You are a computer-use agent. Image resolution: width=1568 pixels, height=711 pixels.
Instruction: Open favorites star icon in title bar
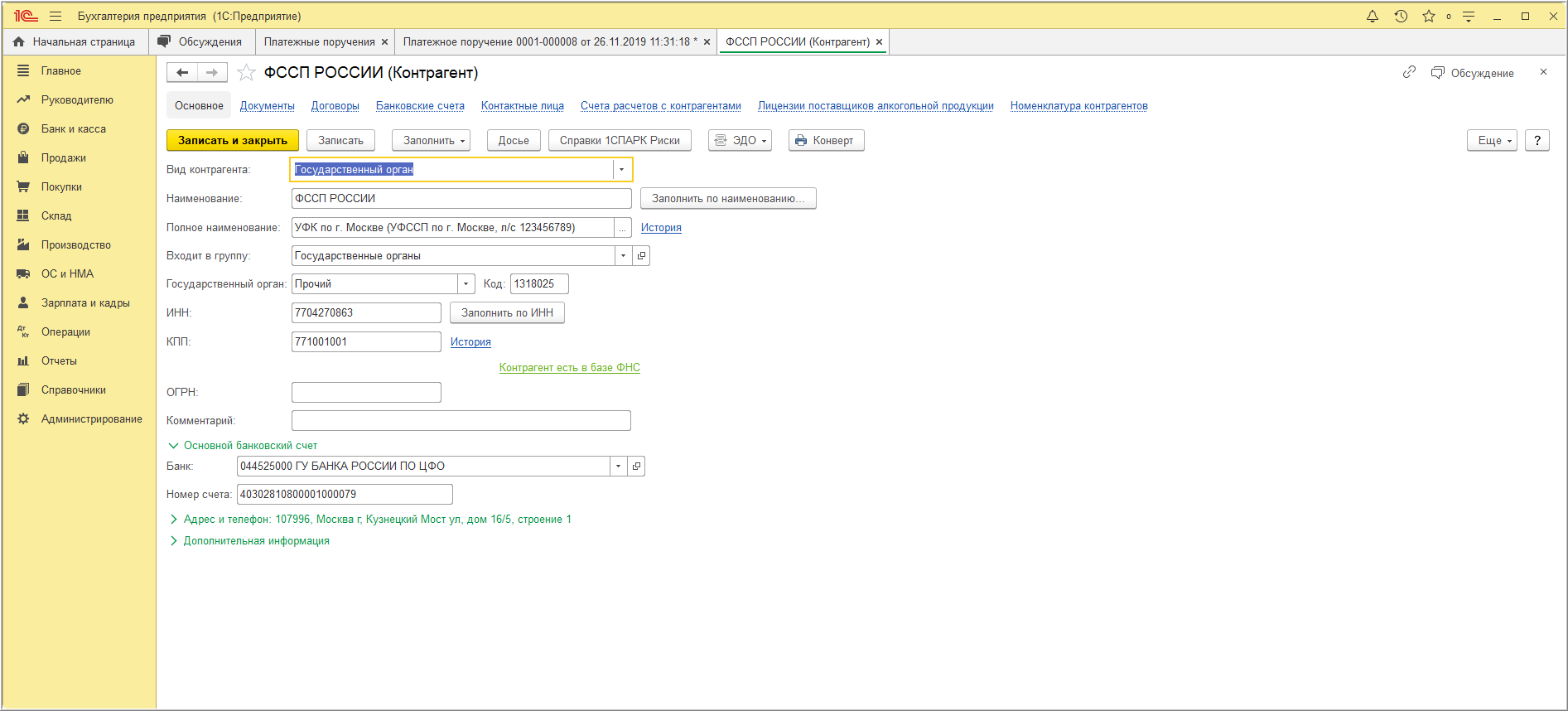coord(1429,17)
